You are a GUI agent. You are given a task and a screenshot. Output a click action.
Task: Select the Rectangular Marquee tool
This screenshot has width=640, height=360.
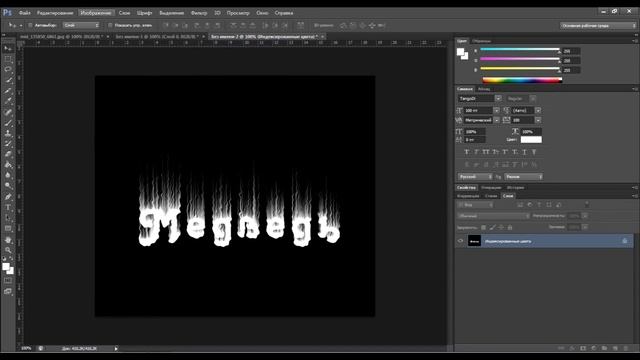8,59
